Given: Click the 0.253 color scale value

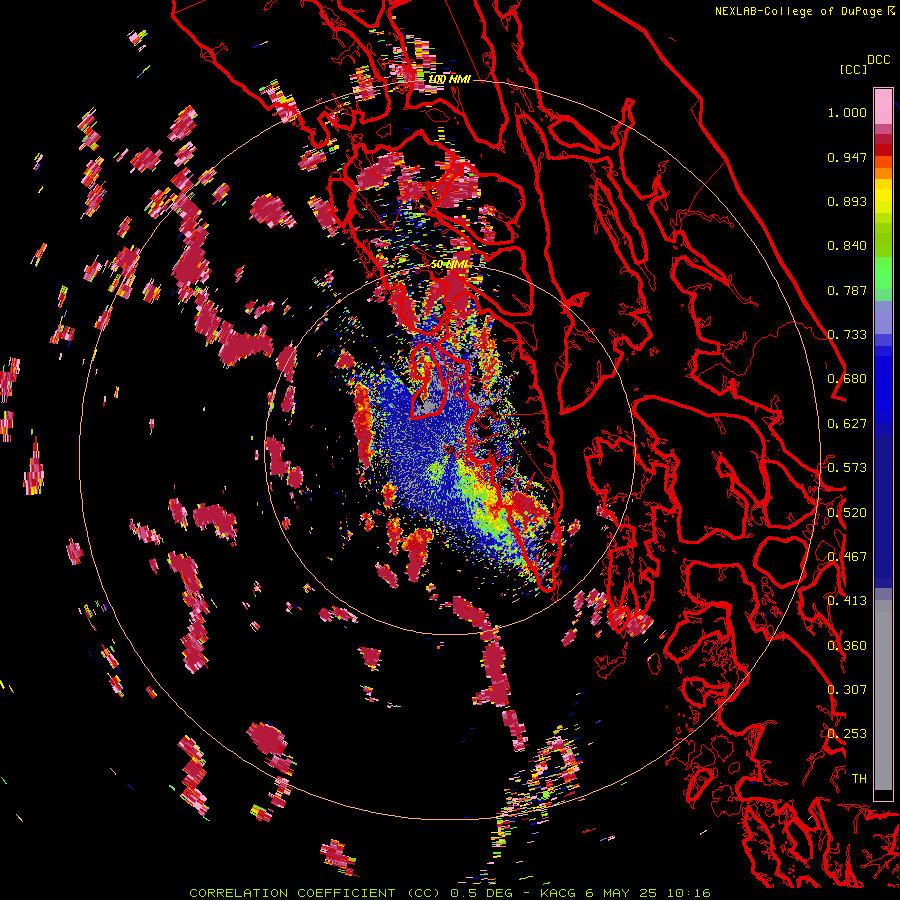Looking at the screenshot, I should tap(847, 734).
